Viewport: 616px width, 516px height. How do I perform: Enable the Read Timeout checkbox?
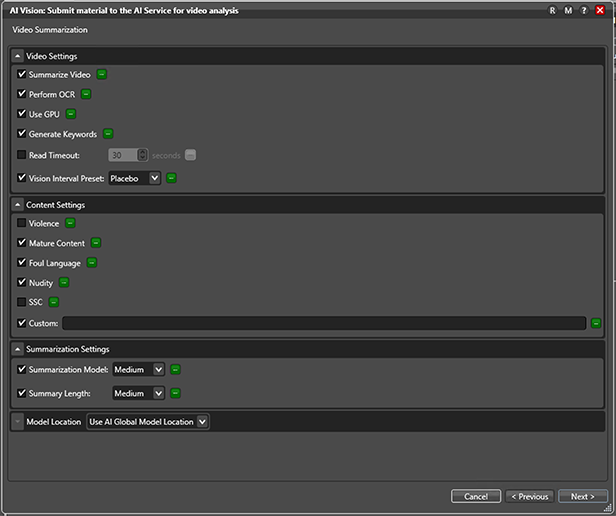click(22, 154)
